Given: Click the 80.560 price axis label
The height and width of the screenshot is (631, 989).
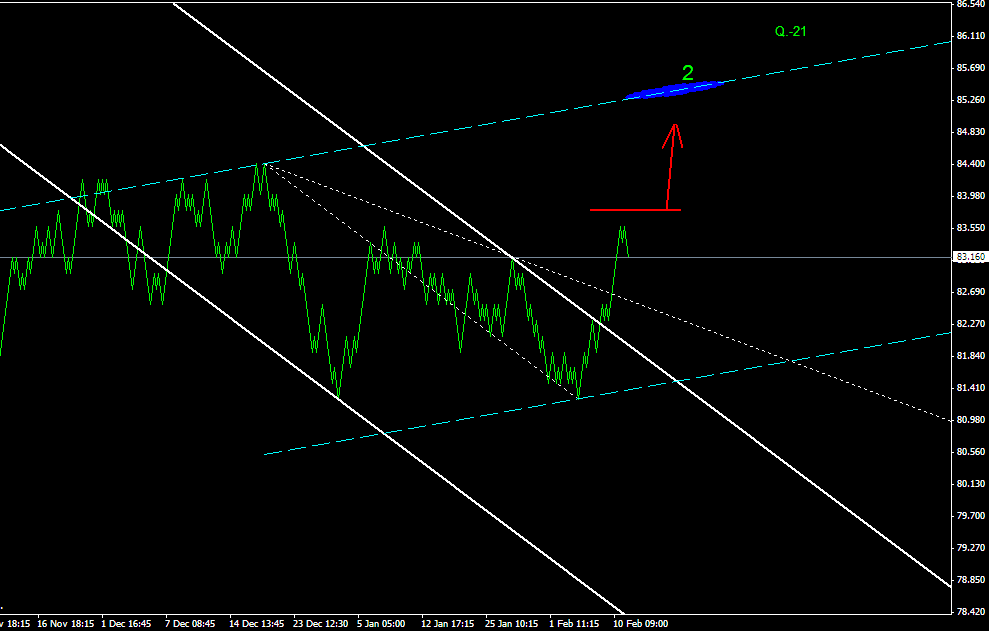Looking at the screenshot, I should [971, 452].
